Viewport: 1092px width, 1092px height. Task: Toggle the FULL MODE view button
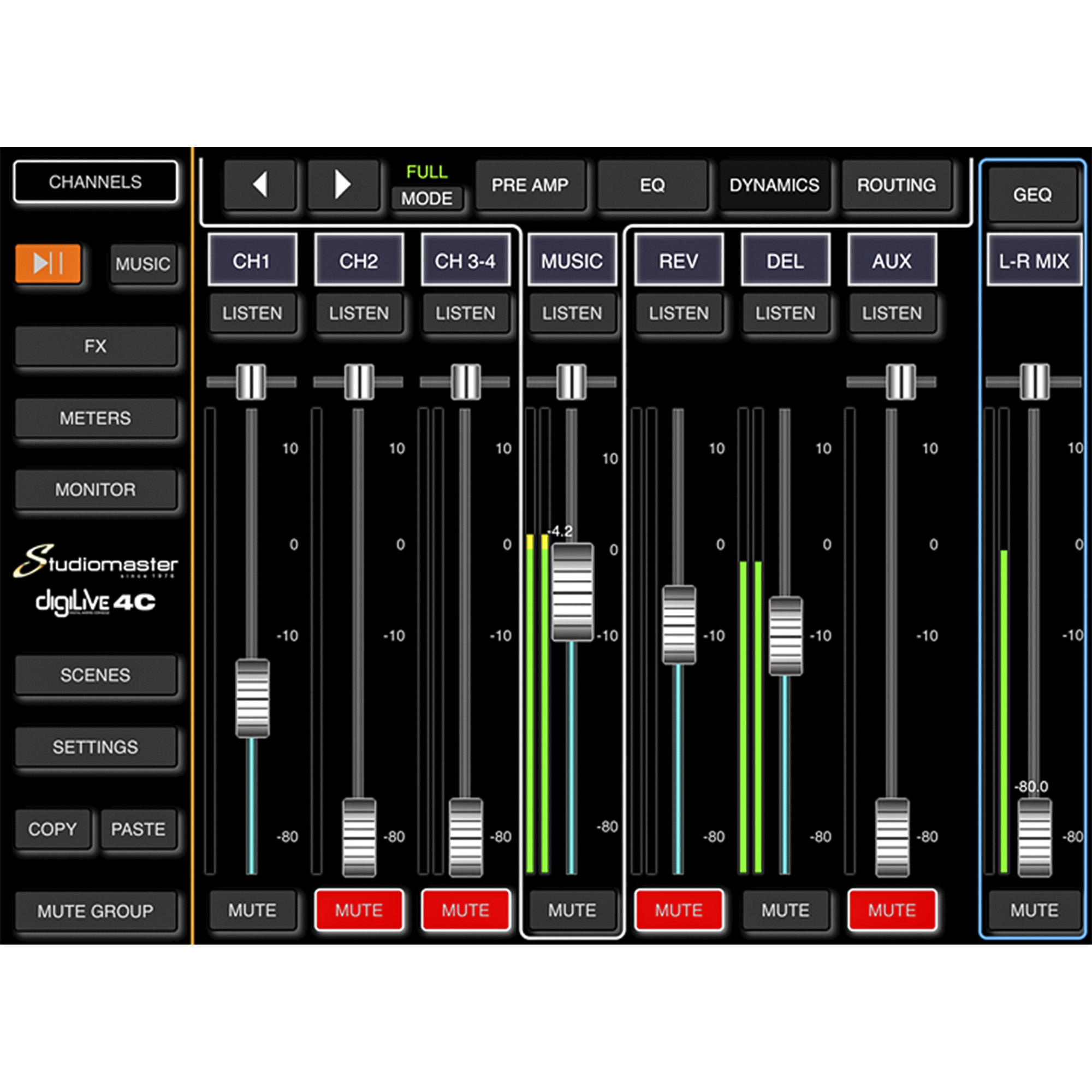coord(427,198)
